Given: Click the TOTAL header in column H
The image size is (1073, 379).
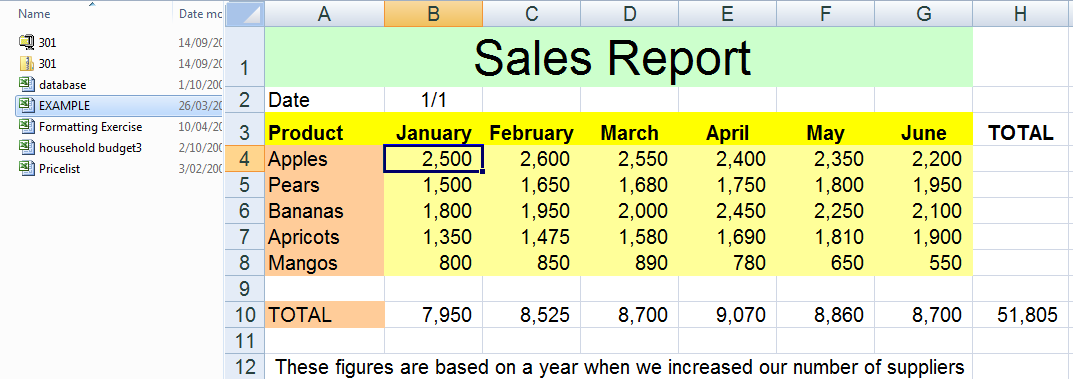Looking at the screenshot, I should tap(1021, 129).
